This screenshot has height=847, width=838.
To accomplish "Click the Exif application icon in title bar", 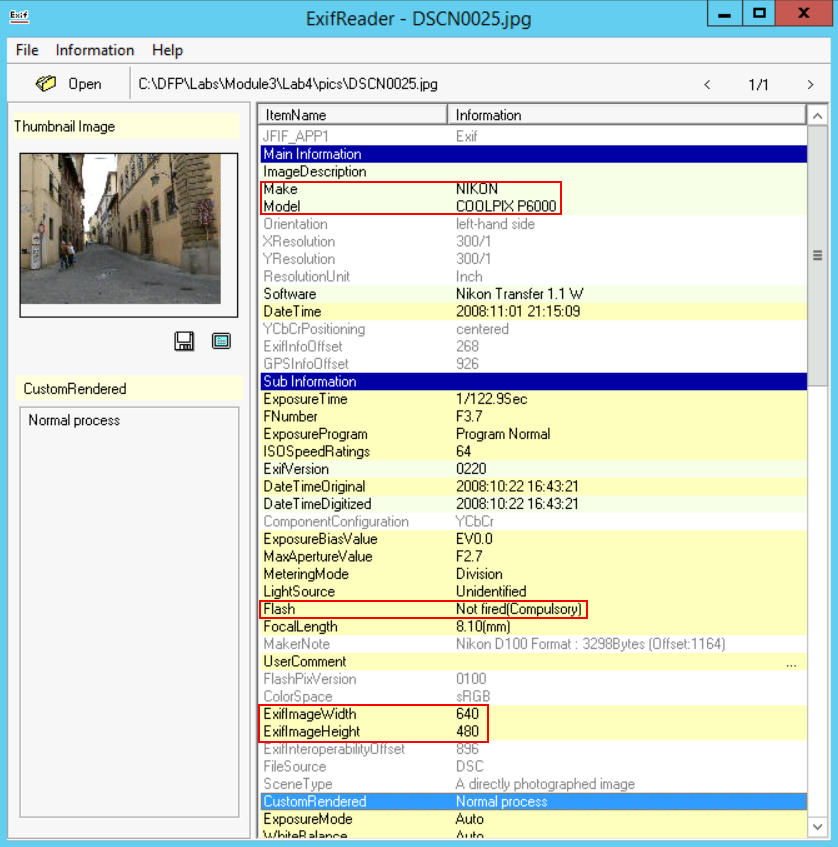I will point(17,16).
